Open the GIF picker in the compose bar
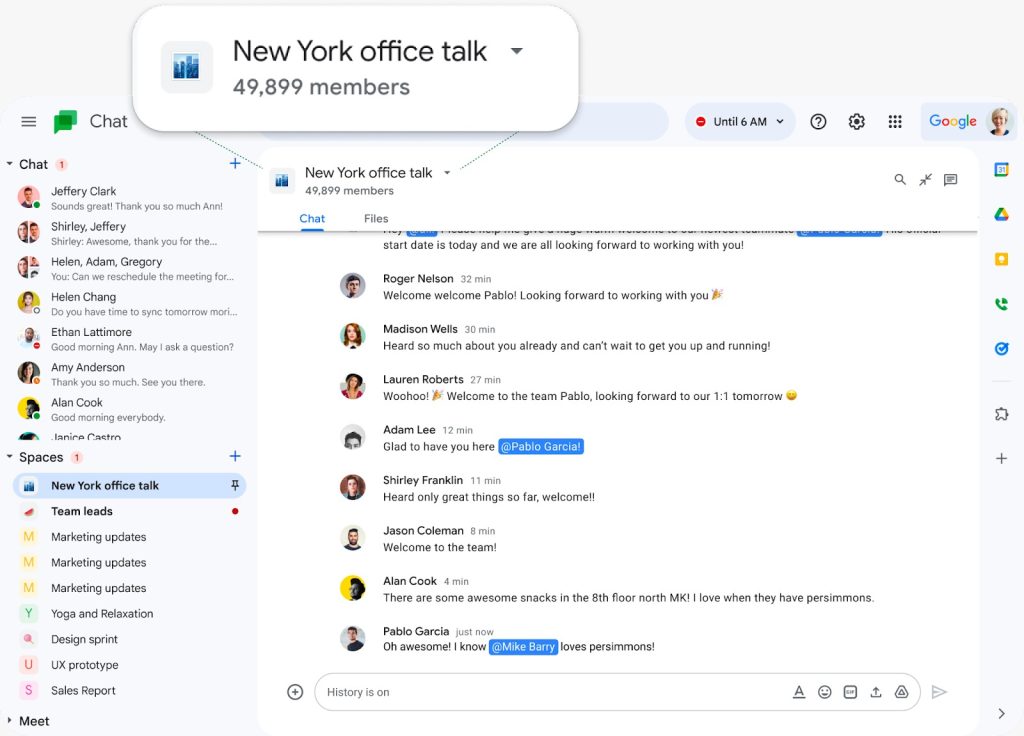Viewport: 1024px width, 736px height. (850, 691)
